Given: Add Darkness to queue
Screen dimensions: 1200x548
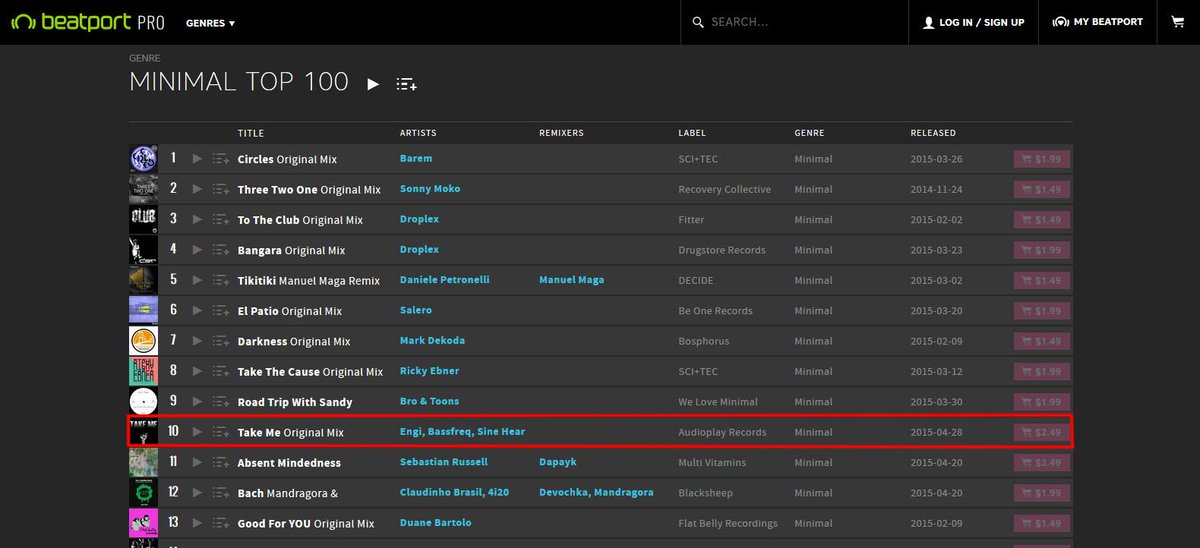Looking at the screenshot, I should click(x=221, y=341).
